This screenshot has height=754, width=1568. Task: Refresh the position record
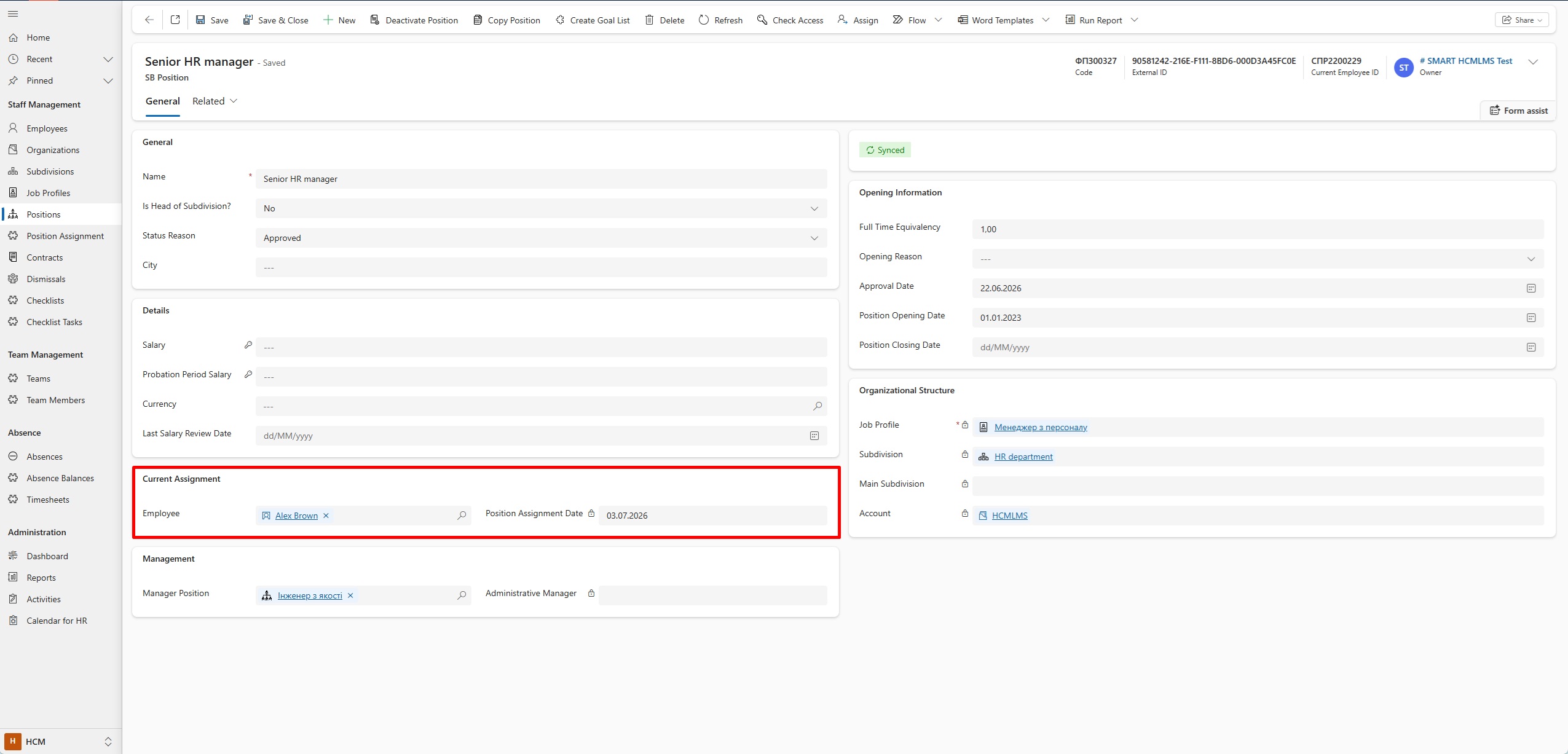click(x=720, y=20)
